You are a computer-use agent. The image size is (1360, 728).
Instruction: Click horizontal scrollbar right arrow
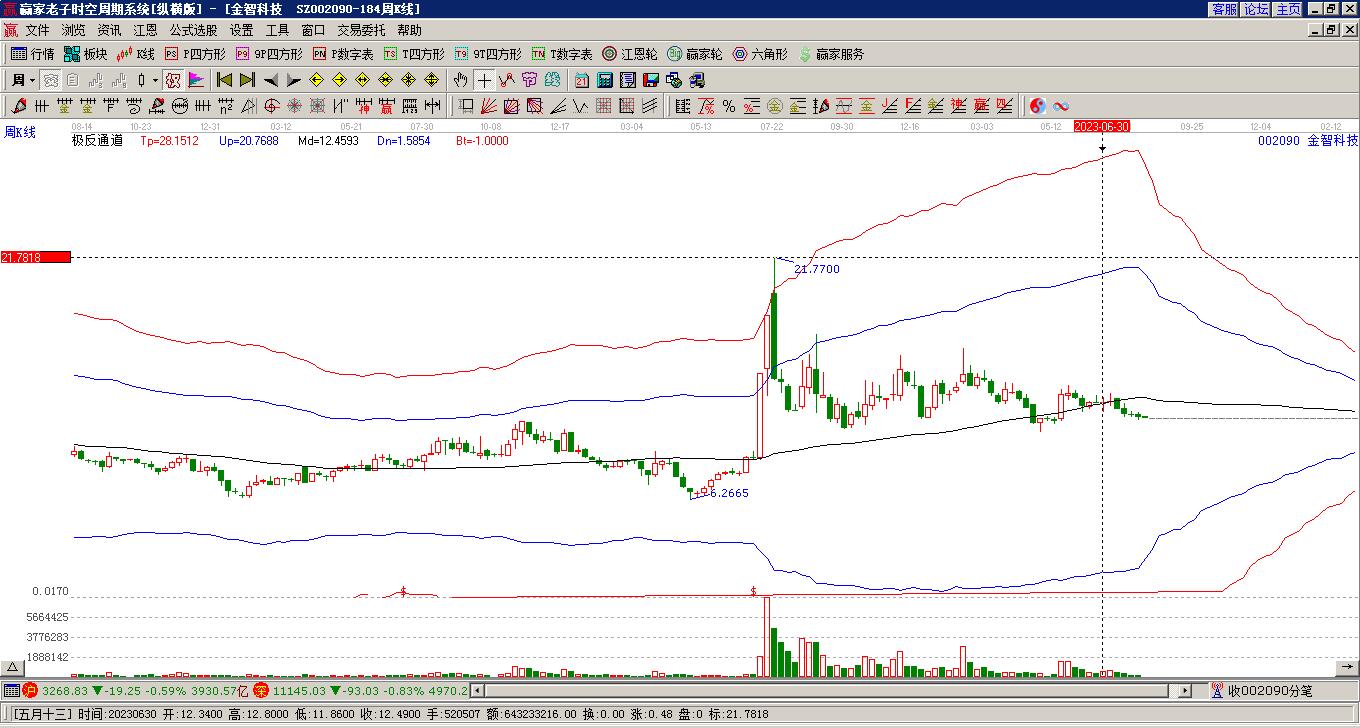coord(1186,690)
